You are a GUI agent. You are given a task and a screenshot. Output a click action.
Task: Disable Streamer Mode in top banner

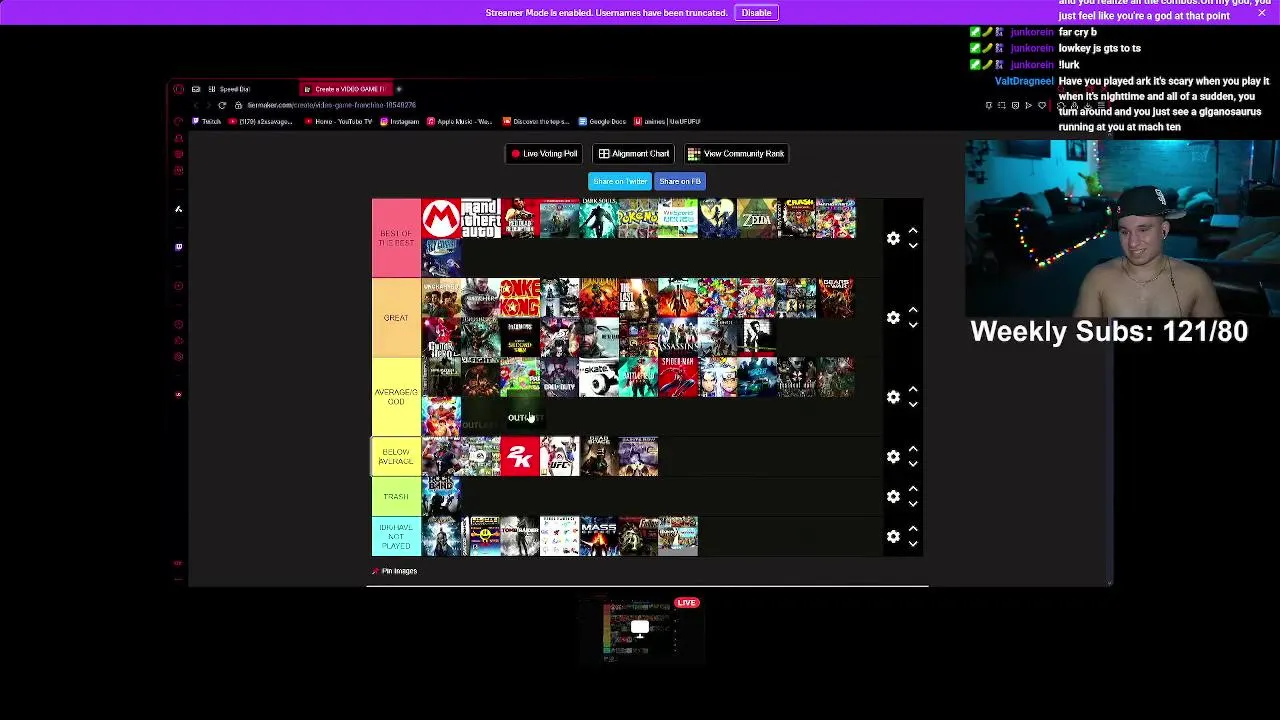click(x=756, y=12)
